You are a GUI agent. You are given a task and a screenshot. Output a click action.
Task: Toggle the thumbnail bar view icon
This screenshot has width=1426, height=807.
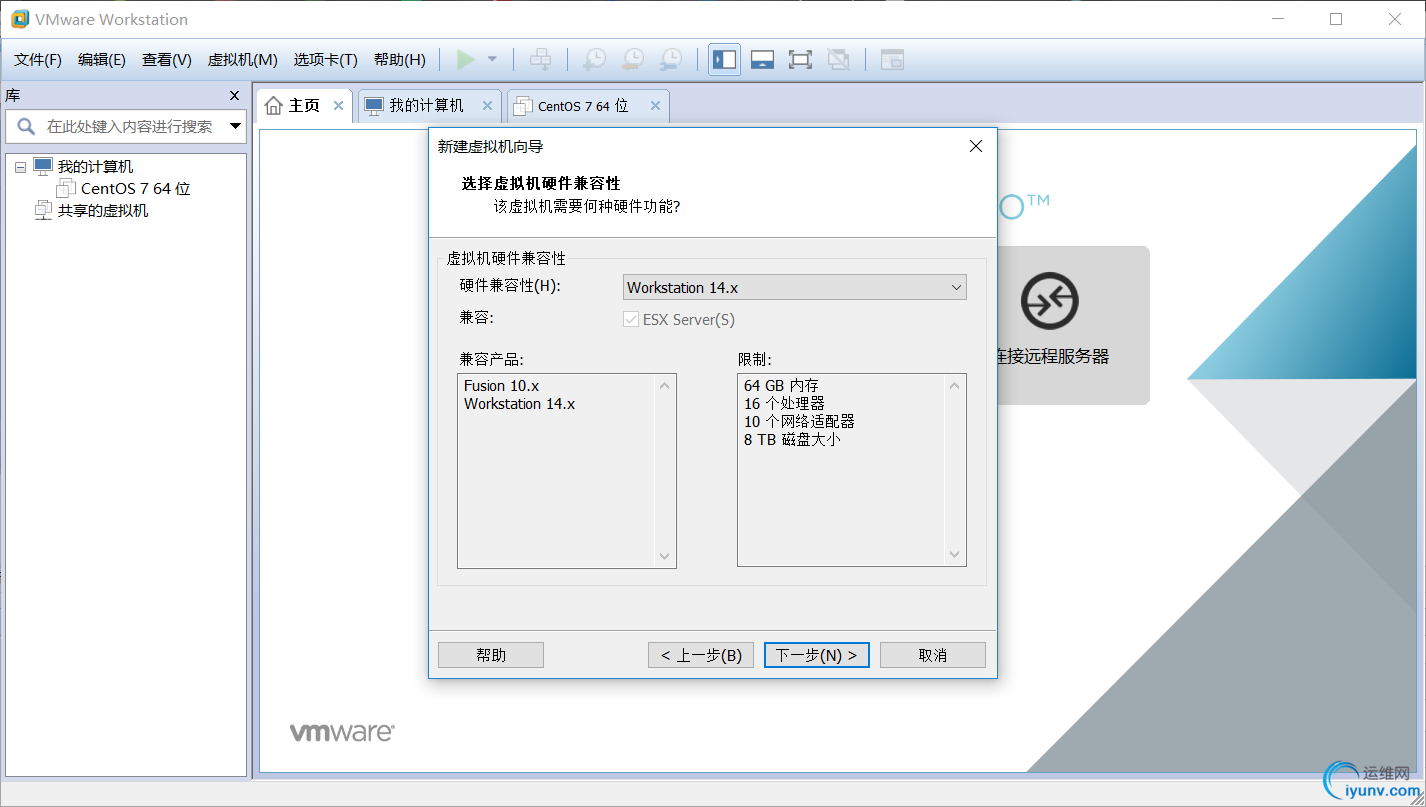point(762,60)
